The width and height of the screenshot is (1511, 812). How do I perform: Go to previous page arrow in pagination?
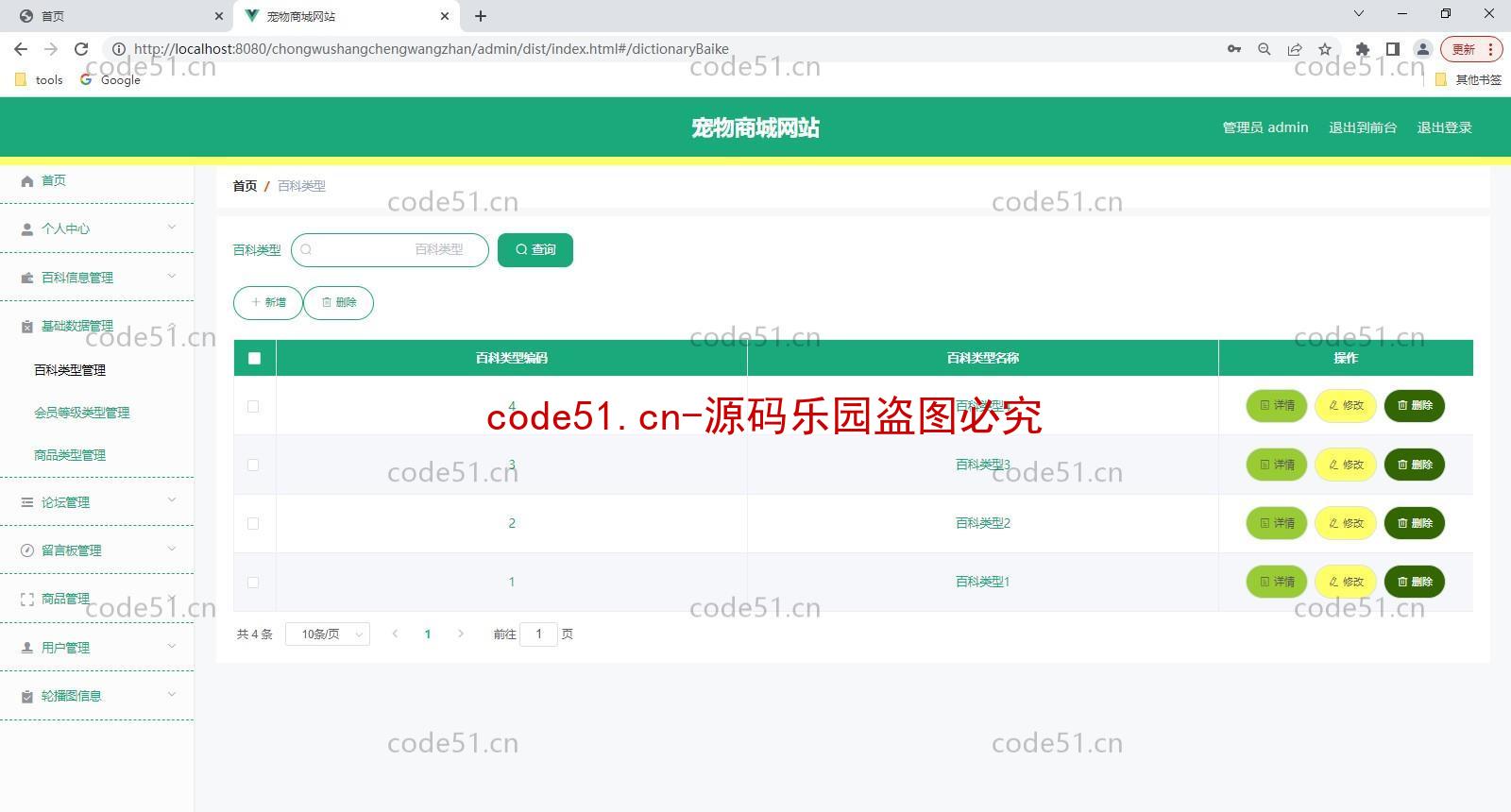pos(395,634)
